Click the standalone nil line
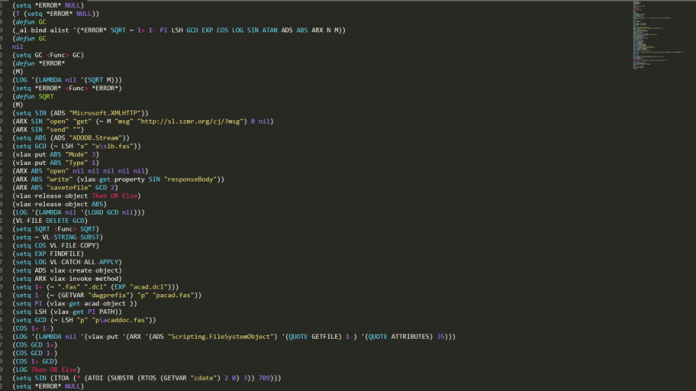696x391 pixels. [17, 47]
